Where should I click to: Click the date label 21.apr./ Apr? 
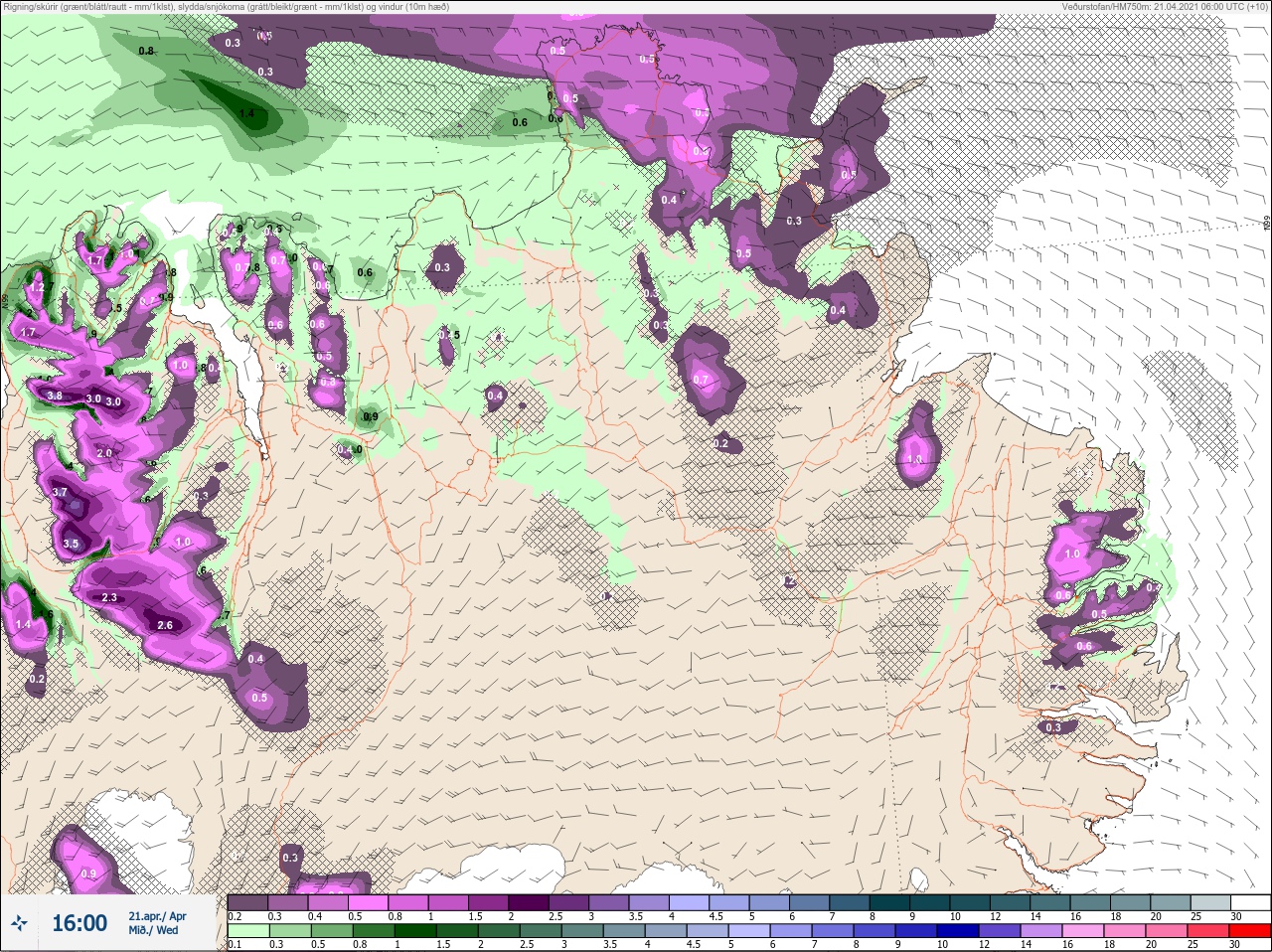157,916
